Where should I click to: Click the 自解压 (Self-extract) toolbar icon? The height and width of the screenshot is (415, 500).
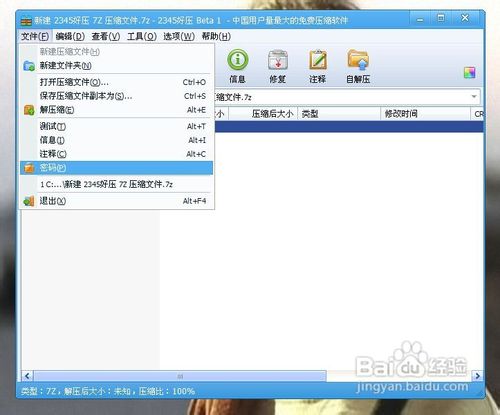click(358, 66)
